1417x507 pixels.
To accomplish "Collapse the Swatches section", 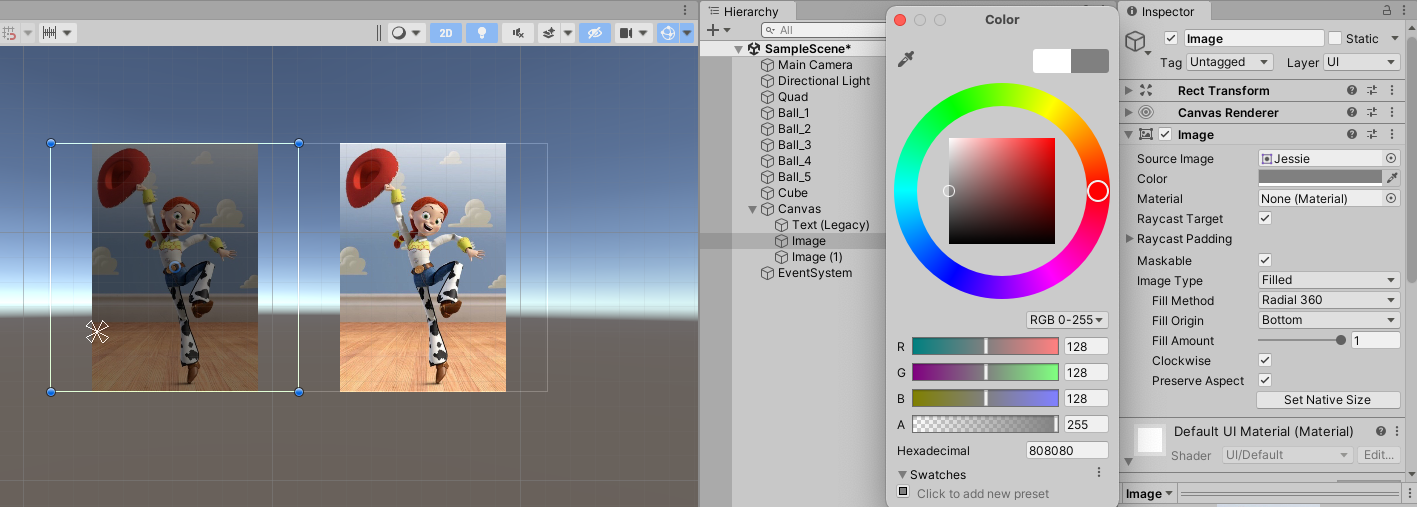I will [902, 475].
